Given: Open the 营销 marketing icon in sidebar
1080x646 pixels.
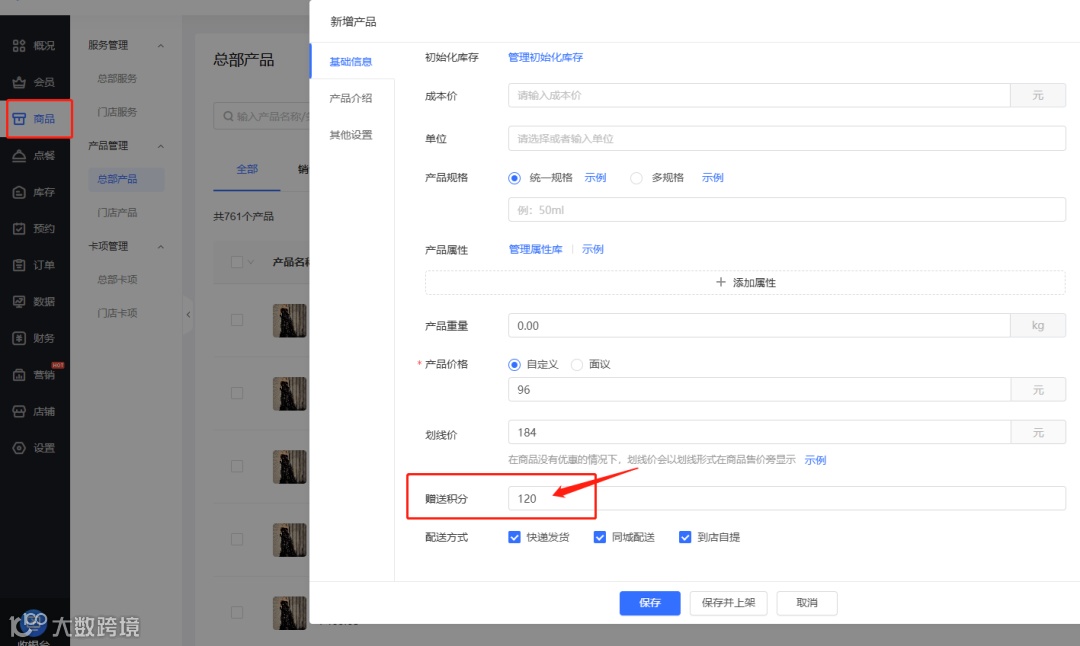Looking at the screenshot, I should tap(19, 375).
